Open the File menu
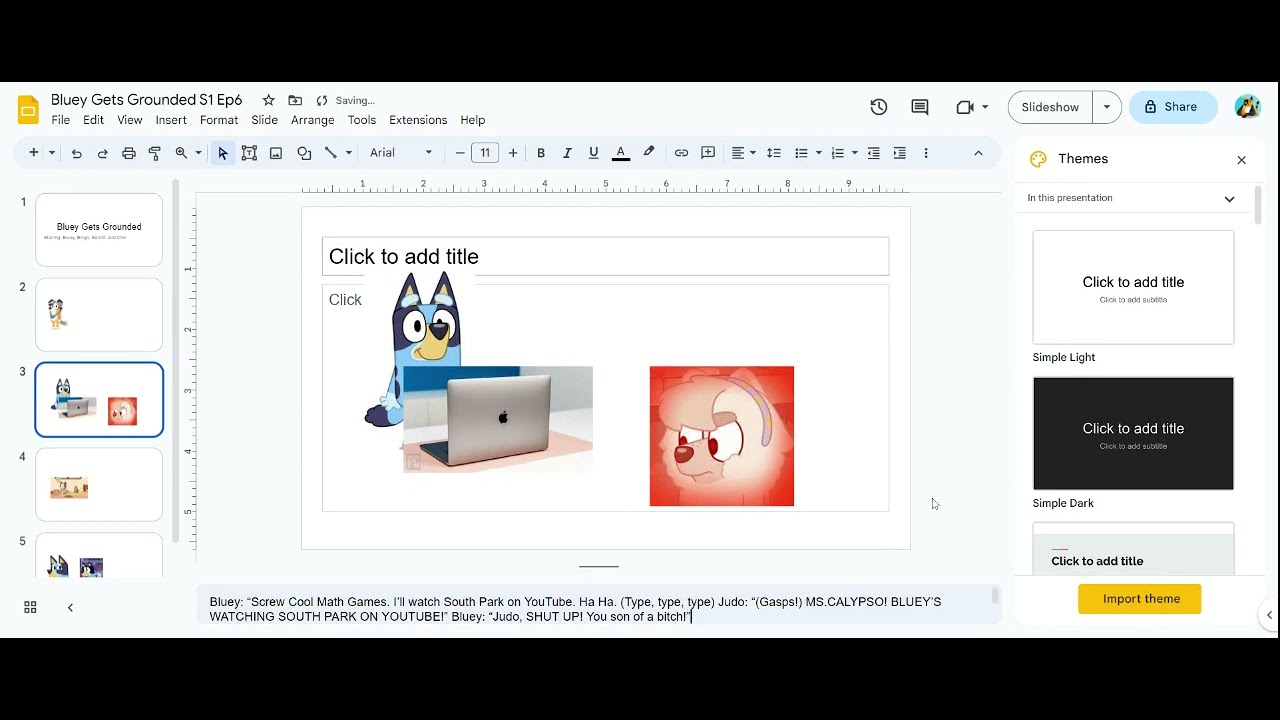 click(x=61, y=120)
